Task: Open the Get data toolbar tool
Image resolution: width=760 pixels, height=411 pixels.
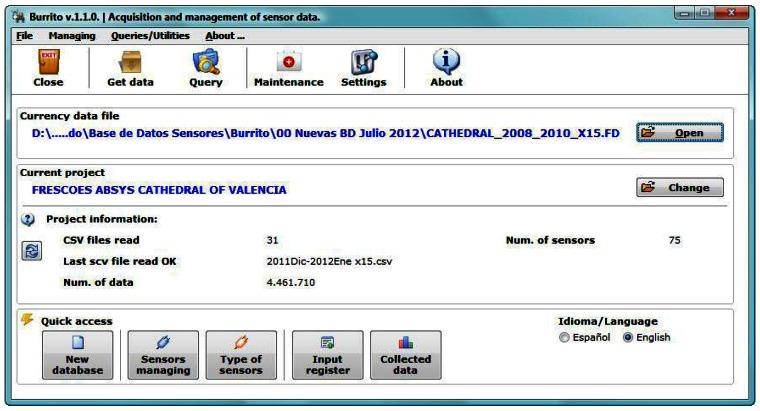Action: 130,69
